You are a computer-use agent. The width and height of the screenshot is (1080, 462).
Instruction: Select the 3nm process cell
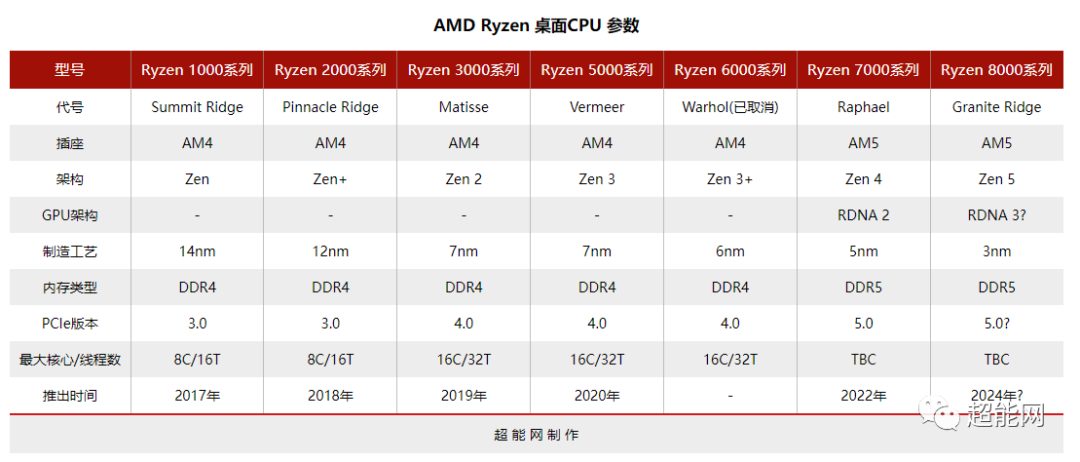pos(997,251)
